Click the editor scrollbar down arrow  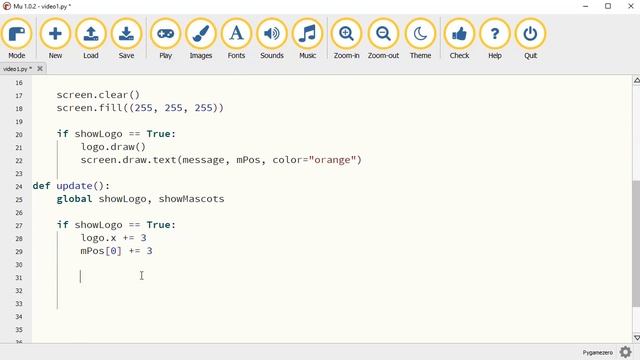pyautogui.click(x=636, y=338)
